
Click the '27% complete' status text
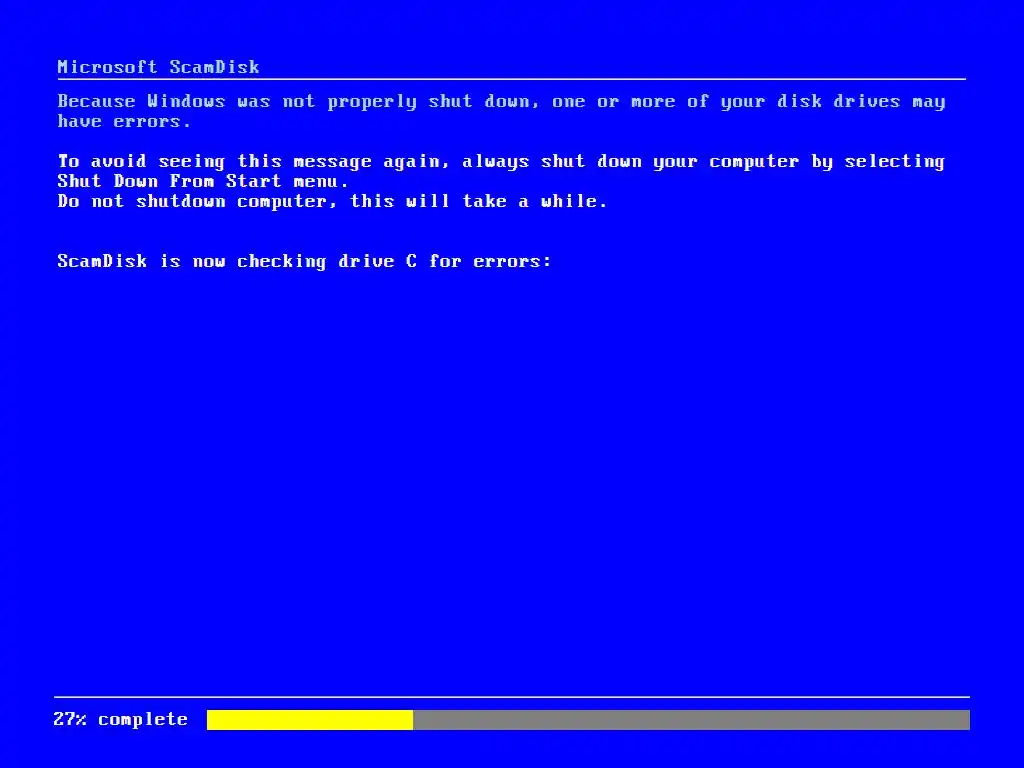pos(120,719)
